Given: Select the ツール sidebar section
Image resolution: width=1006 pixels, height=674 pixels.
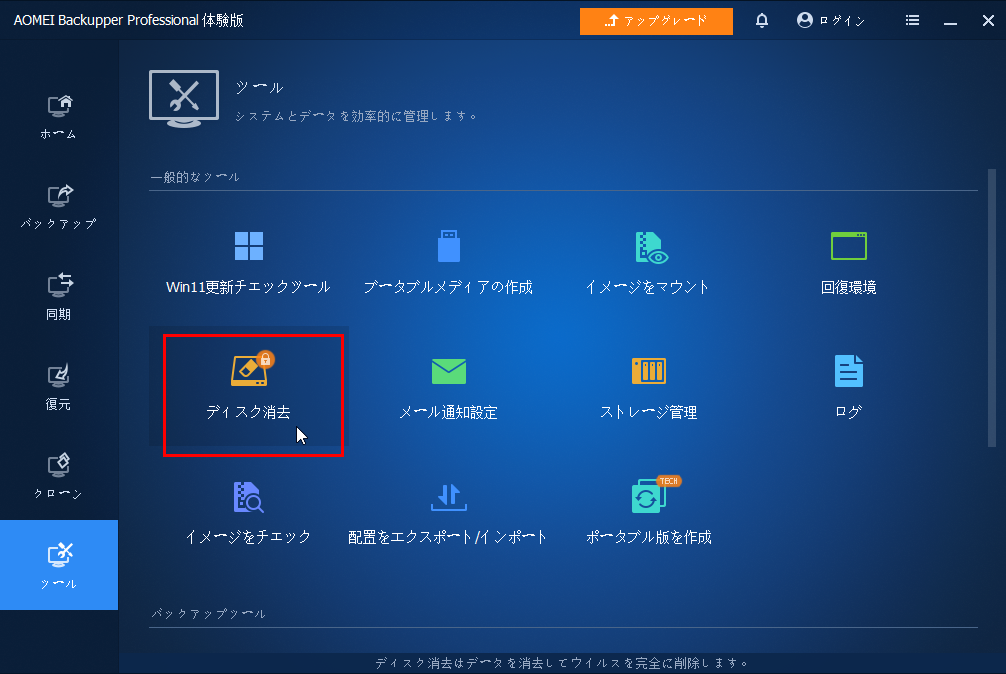Looking at the screenshot, I should (58, 564).
